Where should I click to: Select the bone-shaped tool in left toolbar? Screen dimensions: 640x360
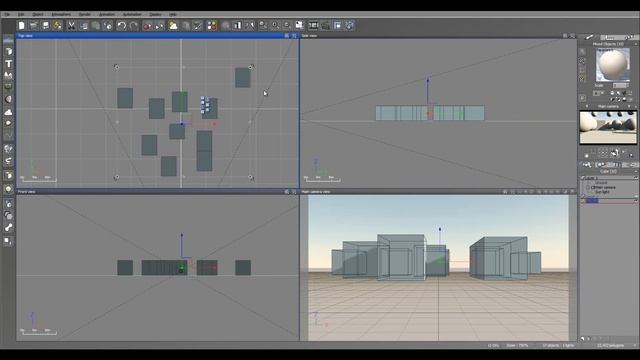click(8, 228)
